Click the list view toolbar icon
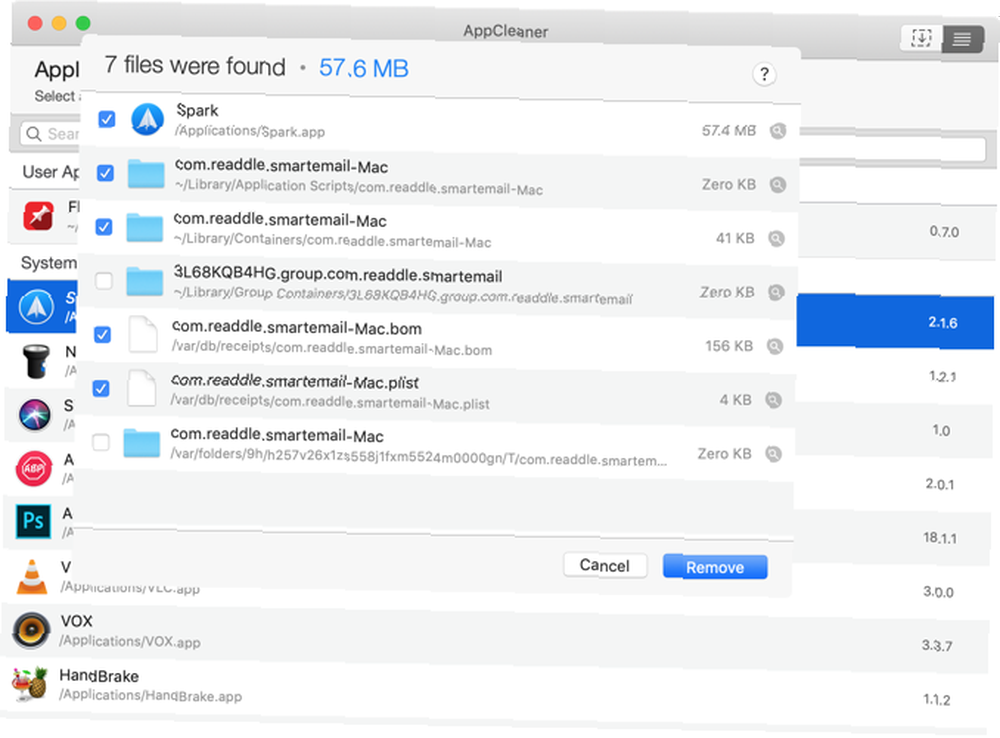 coord(962,40)
